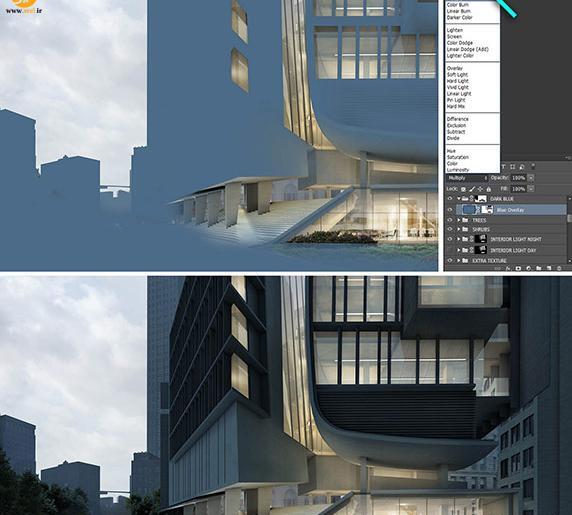The width and height of the screenshot is (572, 515).
Task: Choose Difference blend mode
Action: (457, 119)
